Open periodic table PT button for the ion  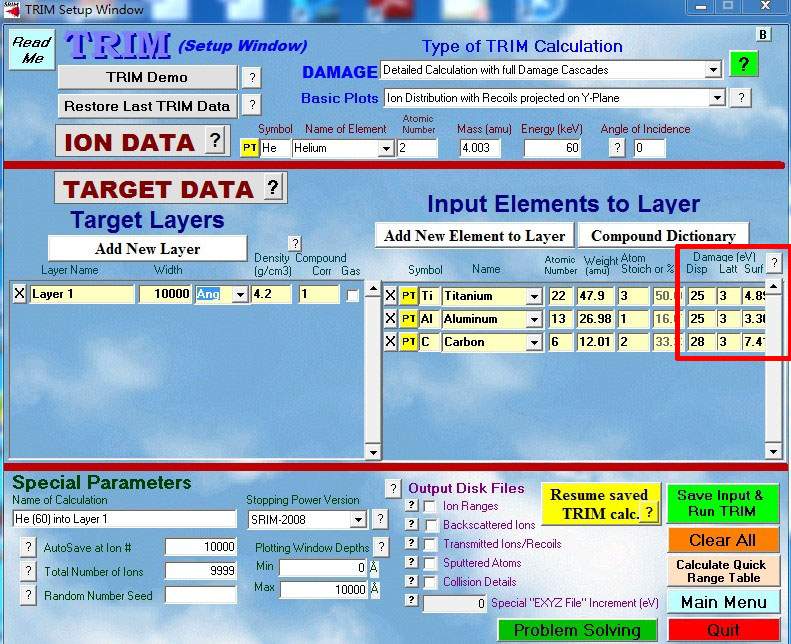[x=250, y=148]
